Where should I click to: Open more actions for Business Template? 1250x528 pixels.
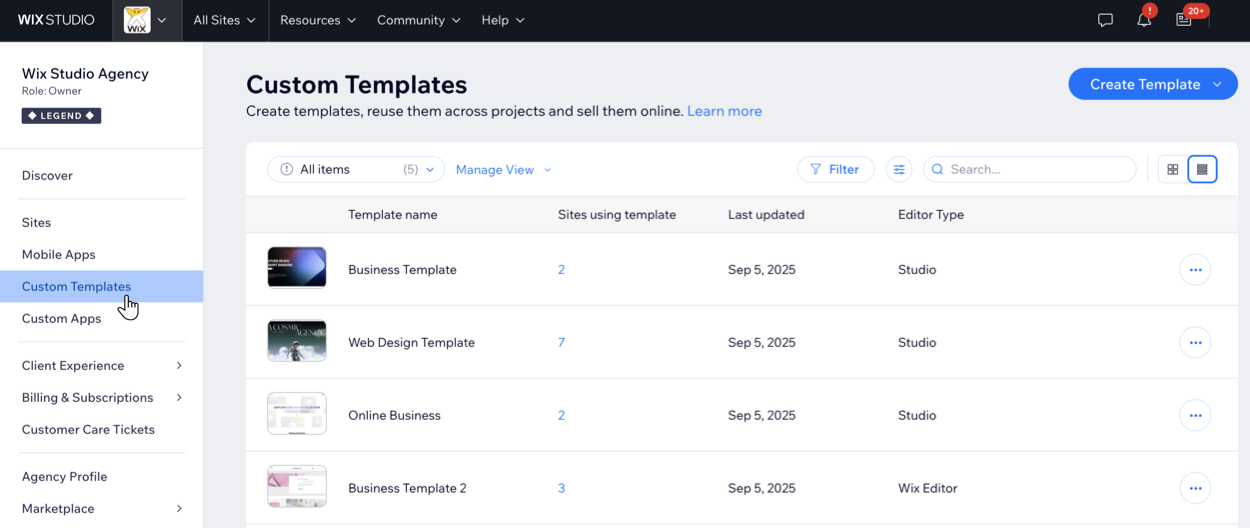pos(1195,270)
